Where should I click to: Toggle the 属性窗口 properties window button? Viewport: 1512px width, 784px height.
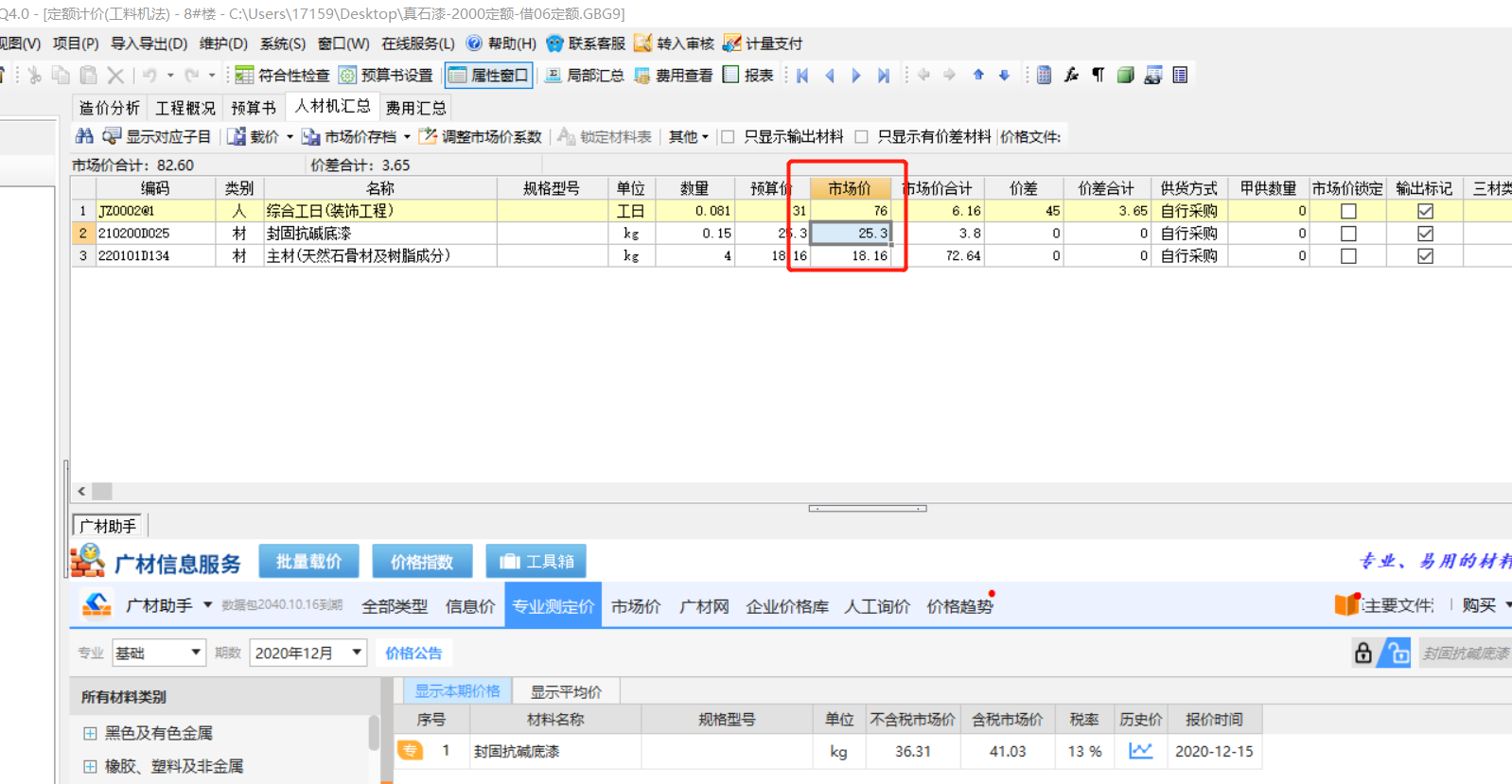[488, 75]
